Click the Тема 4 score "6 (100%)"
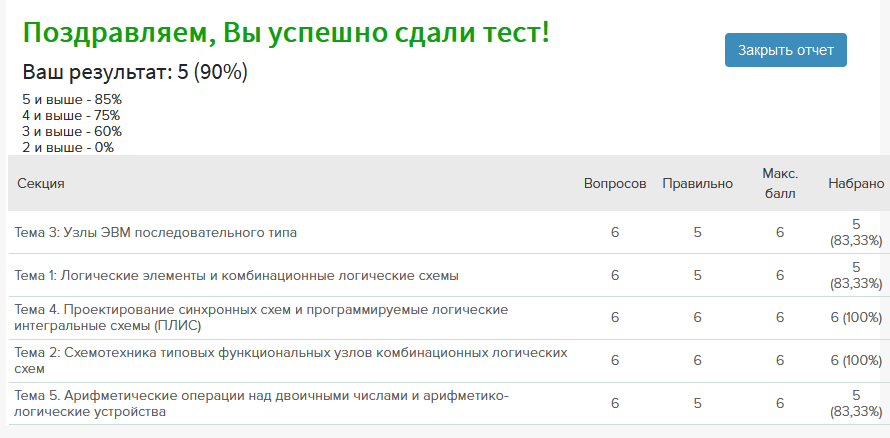890x438 pixels. click(x=856, y=318)
